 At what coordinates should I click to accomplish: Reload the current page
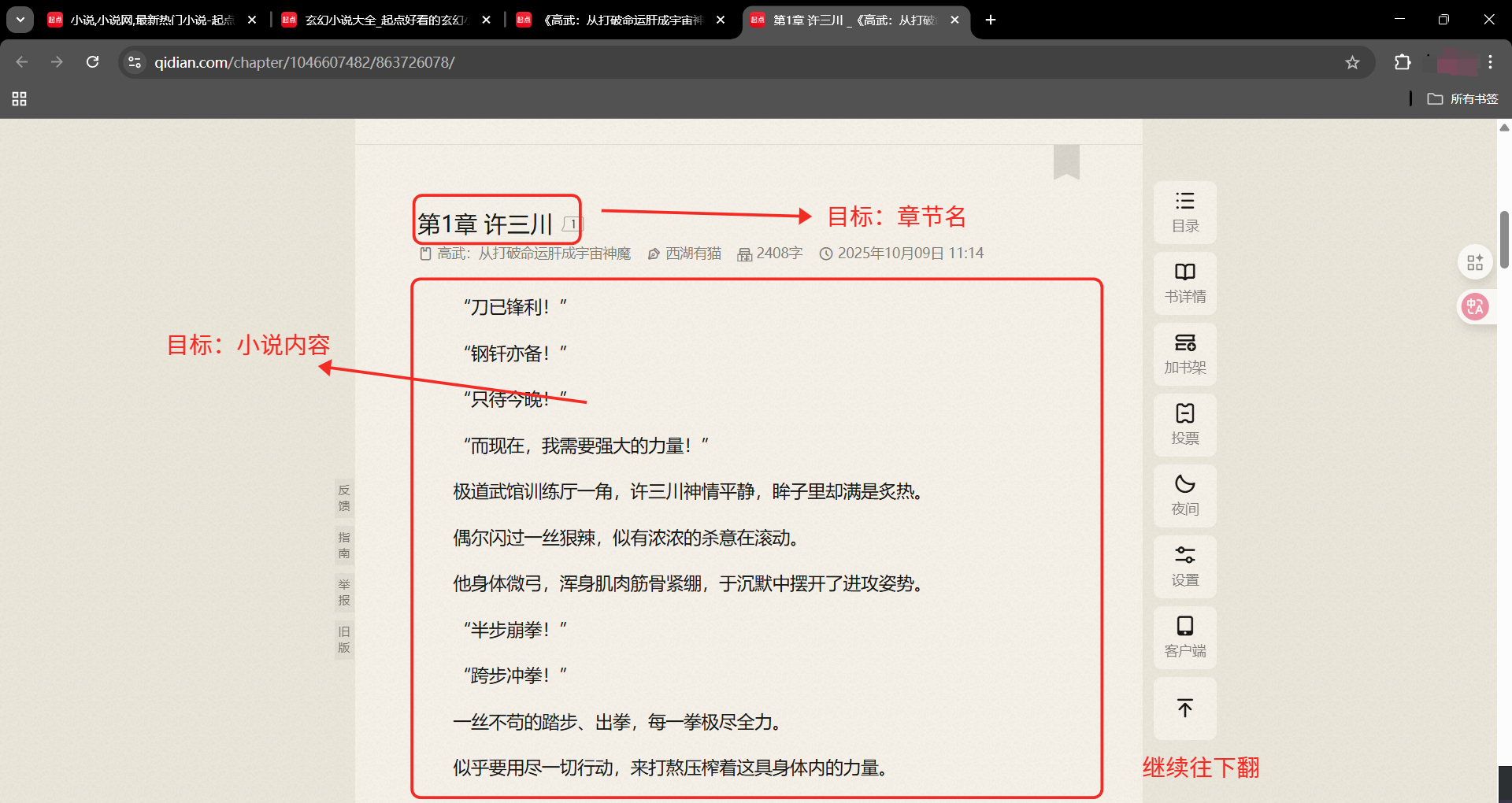click(93, 62)
